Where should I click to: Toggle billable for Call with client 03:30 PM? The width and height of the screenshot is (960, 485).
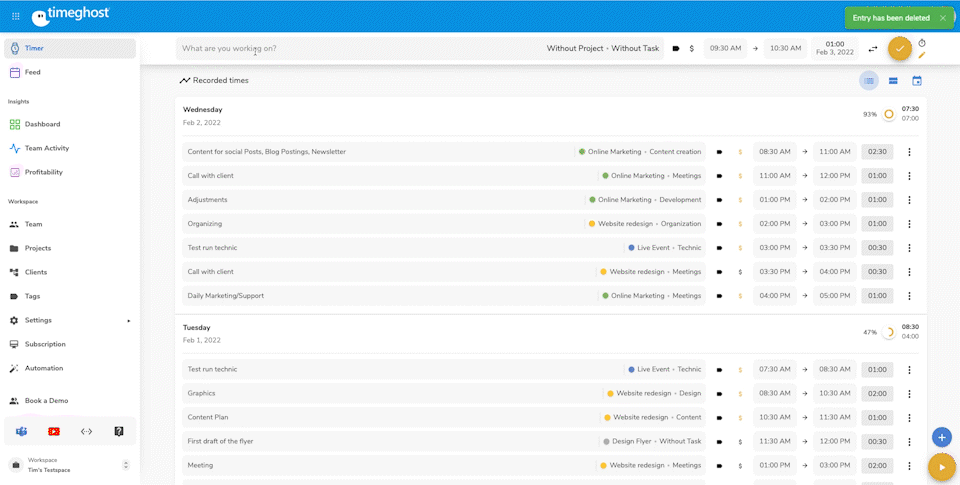click(x=740, y=272)
